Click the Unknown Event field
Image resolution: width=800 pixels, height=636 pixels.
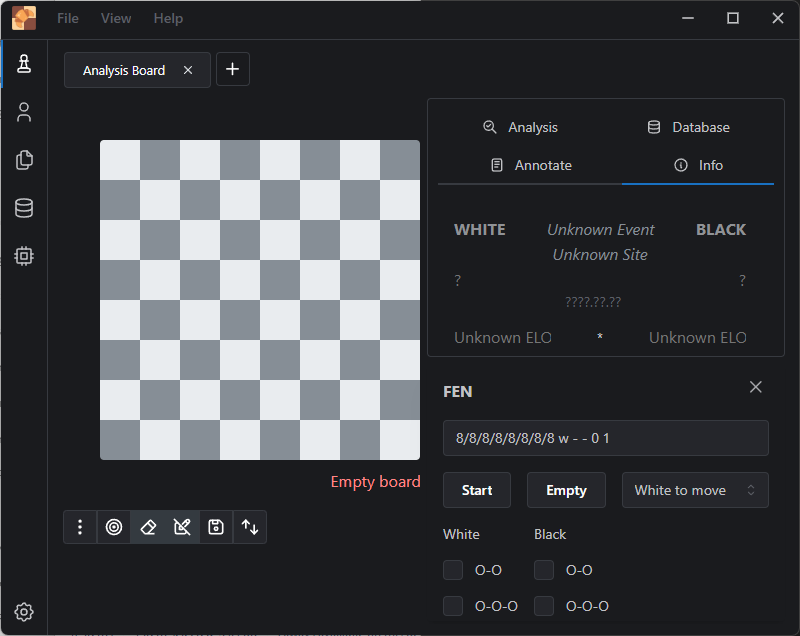[x=601, y=230]
